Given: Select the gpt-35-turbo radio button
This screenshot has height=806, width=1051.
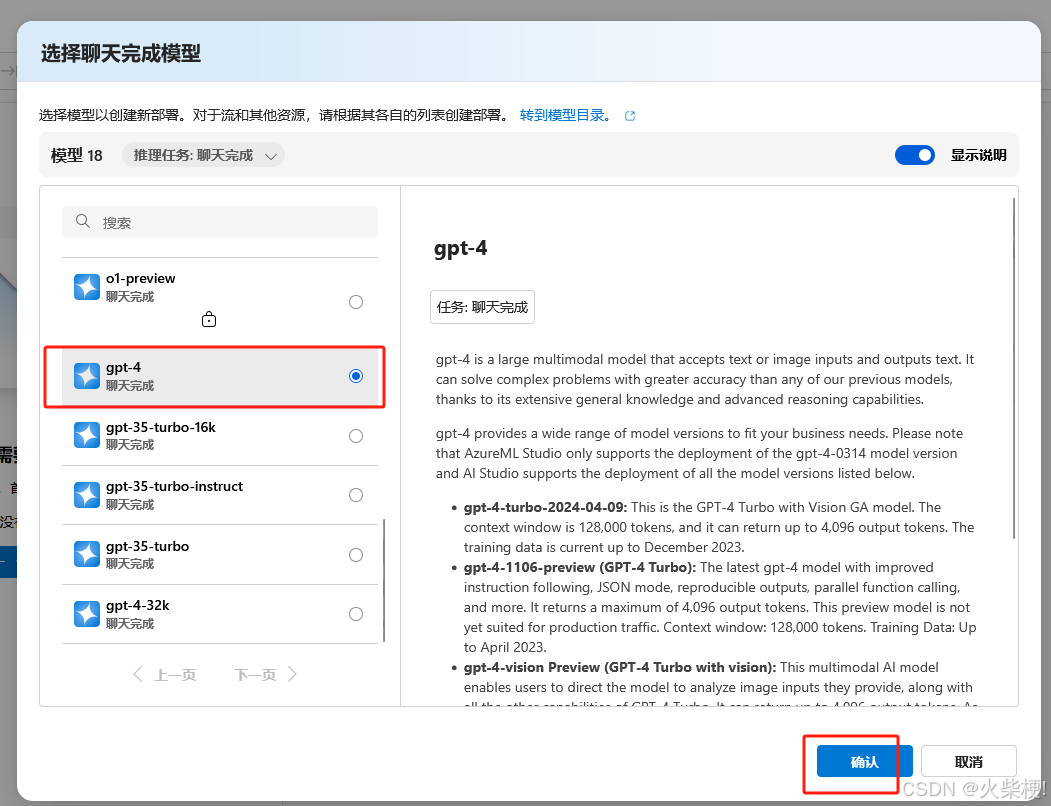Looking at the screenshot, I should tap(356, 555).
